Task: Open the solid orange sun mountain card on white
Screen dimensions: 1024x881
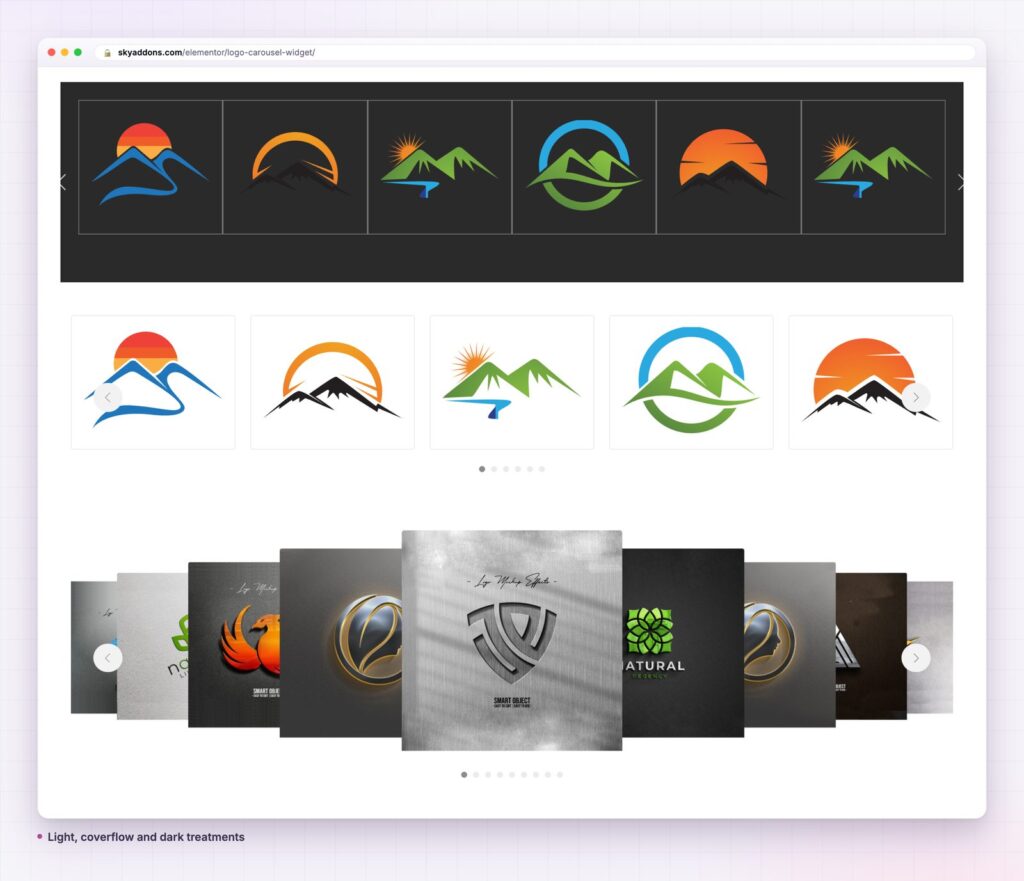Action: click(871, 383)
